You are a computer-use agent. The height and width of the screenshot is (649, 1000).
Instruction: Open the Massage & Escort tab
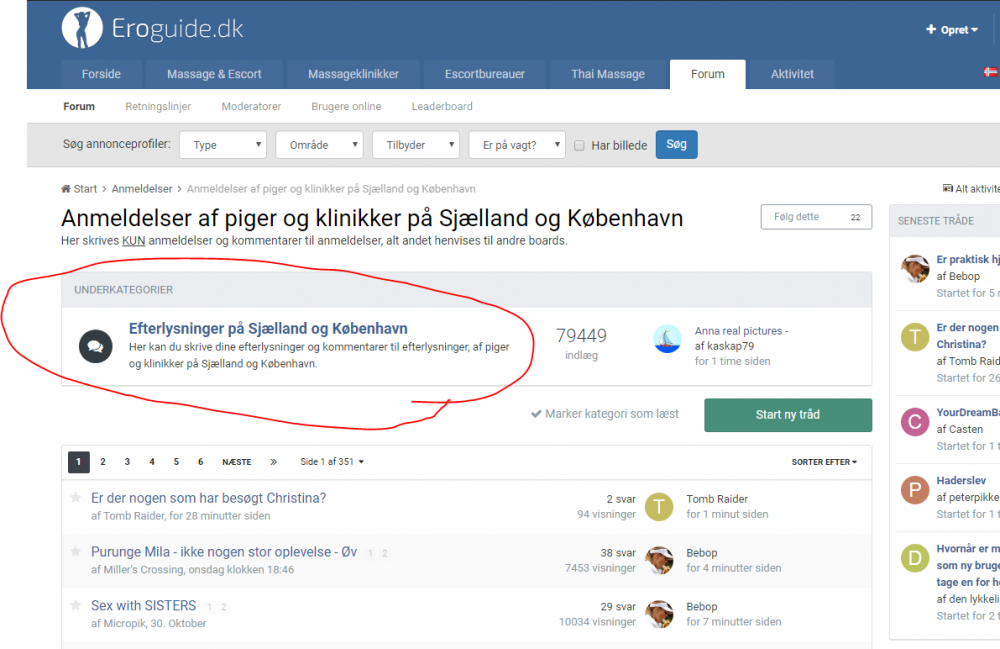214,74
